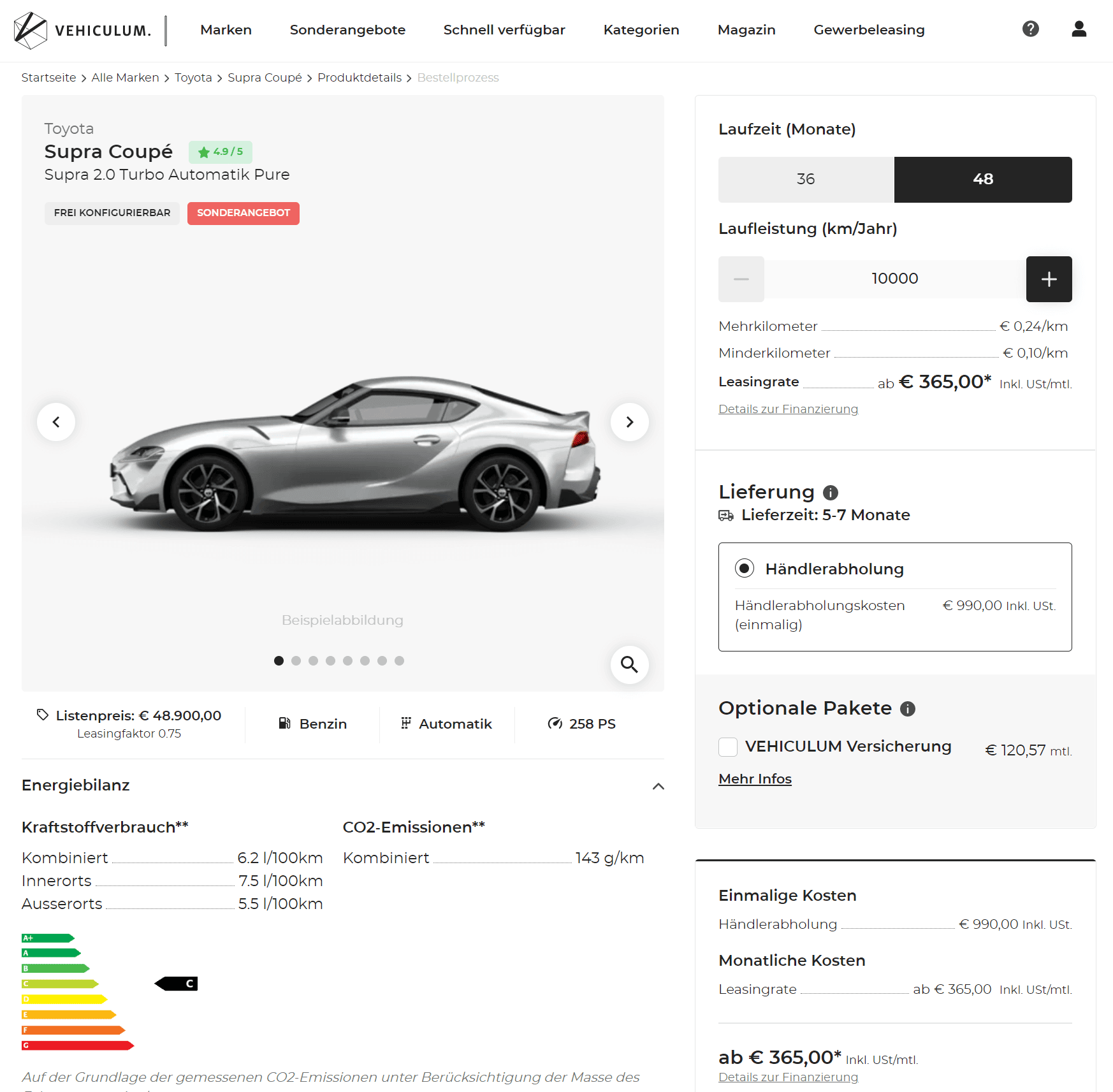Go to Alle Marken breadcrumb
The image size is (1113, 1092).
(125, 78)
